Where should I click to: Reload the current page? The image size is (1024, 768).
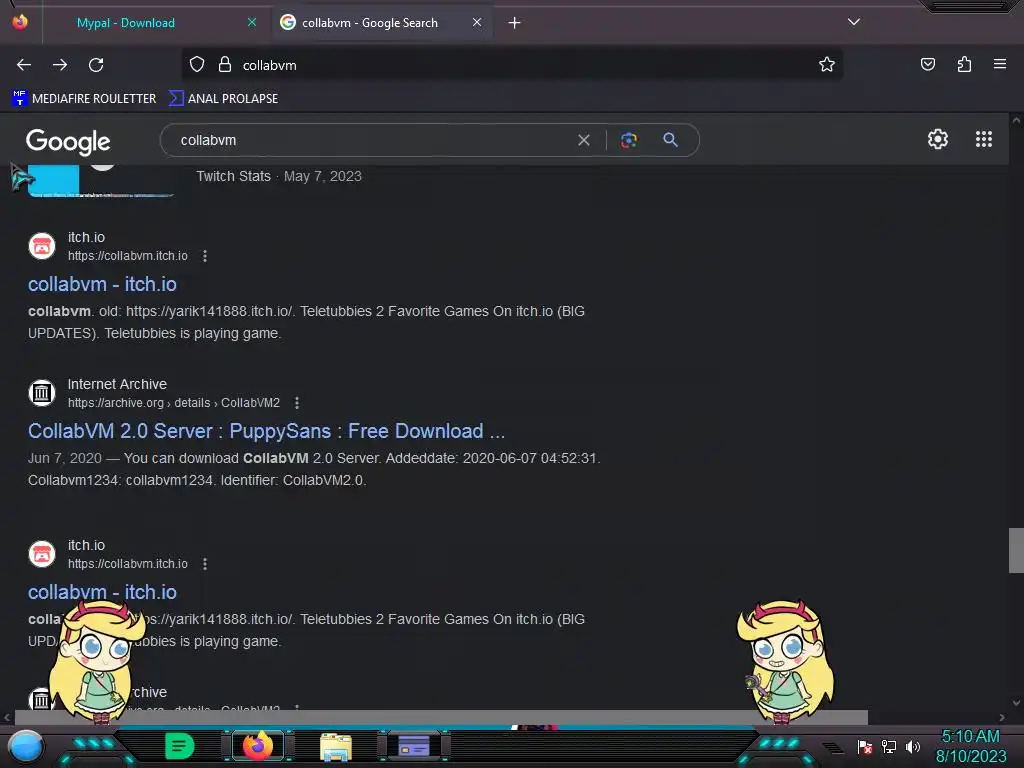(x=96, y=65)
